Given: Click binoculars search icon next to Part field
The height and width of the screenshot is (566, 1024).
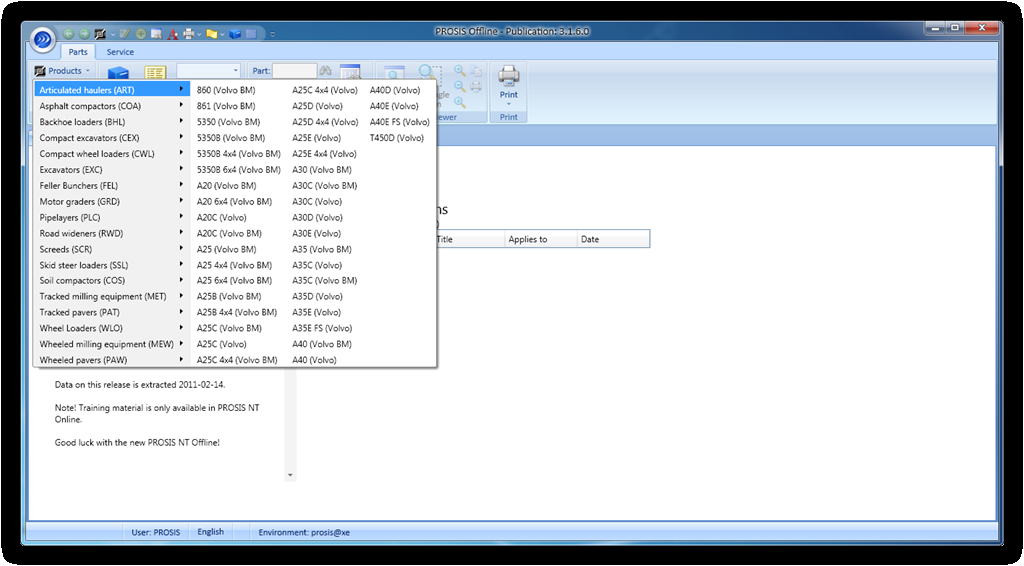Looking at the screenshot, I should (x=325, y=71).
